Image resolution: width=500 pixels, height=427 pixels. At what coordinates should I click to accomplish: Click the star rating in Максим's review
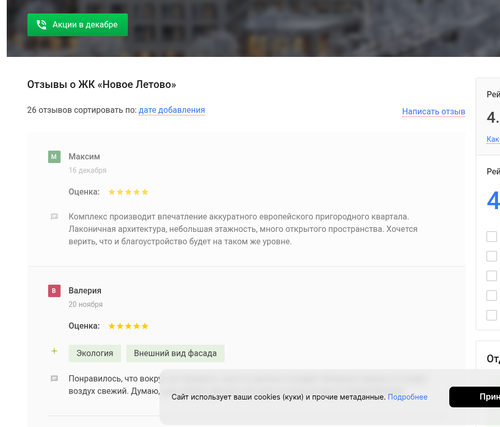coord(128,192)
